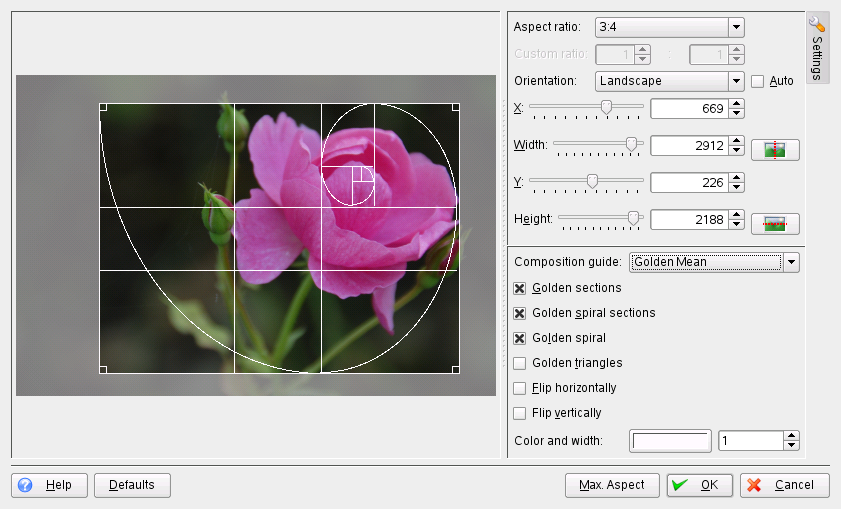
Task: Decrease the X value with down arrow
Action: coord(737,114)
